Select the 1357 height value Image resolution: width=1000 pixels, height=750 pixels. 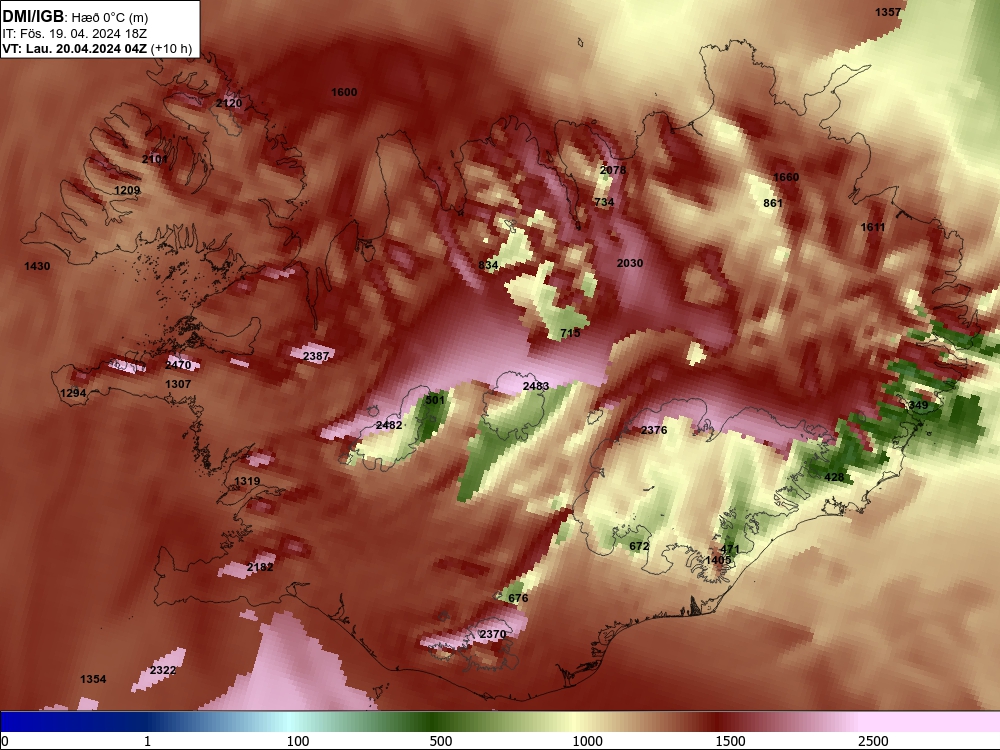(888, 12)
